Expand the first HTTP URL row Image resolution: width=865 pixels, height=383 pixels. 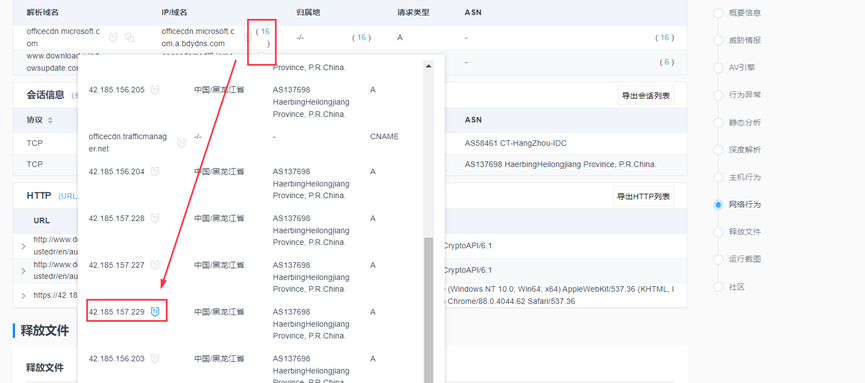pos(23,246)
